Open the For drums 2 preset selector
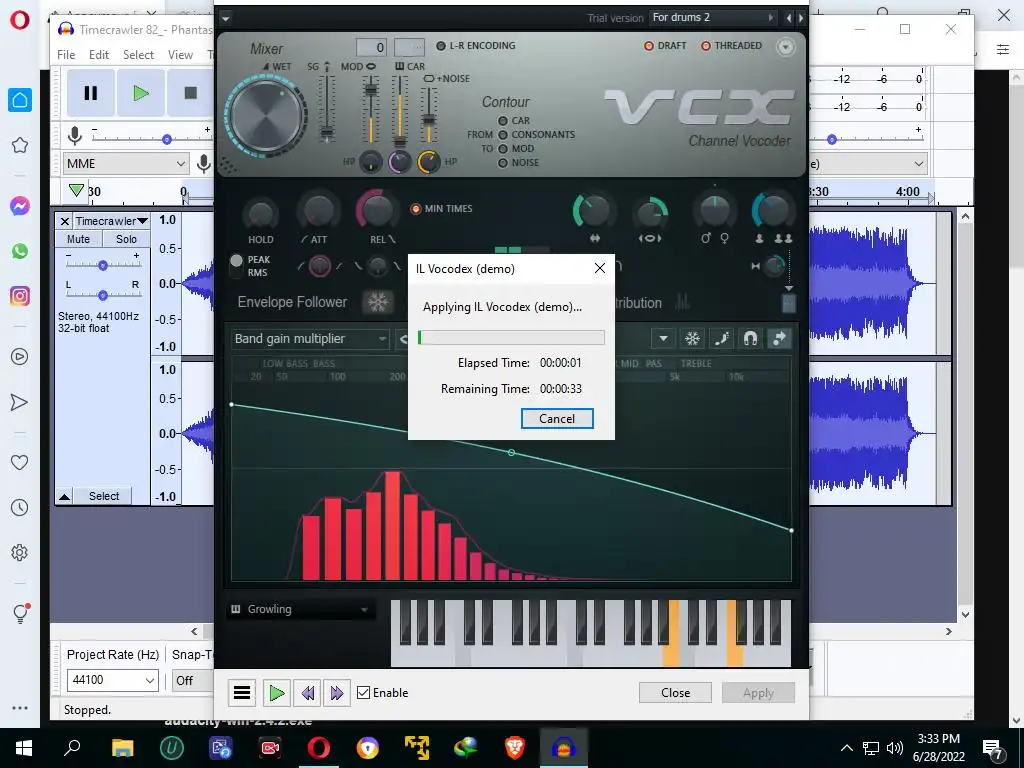The image size is (1024, 768). (711, 18)
